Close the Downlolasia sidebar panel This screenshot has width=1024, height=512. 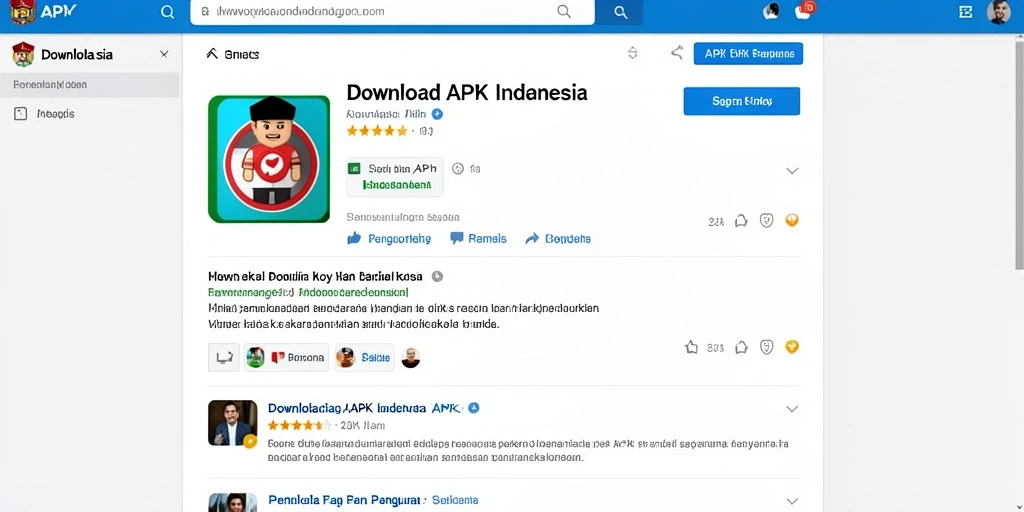[164, 54]
